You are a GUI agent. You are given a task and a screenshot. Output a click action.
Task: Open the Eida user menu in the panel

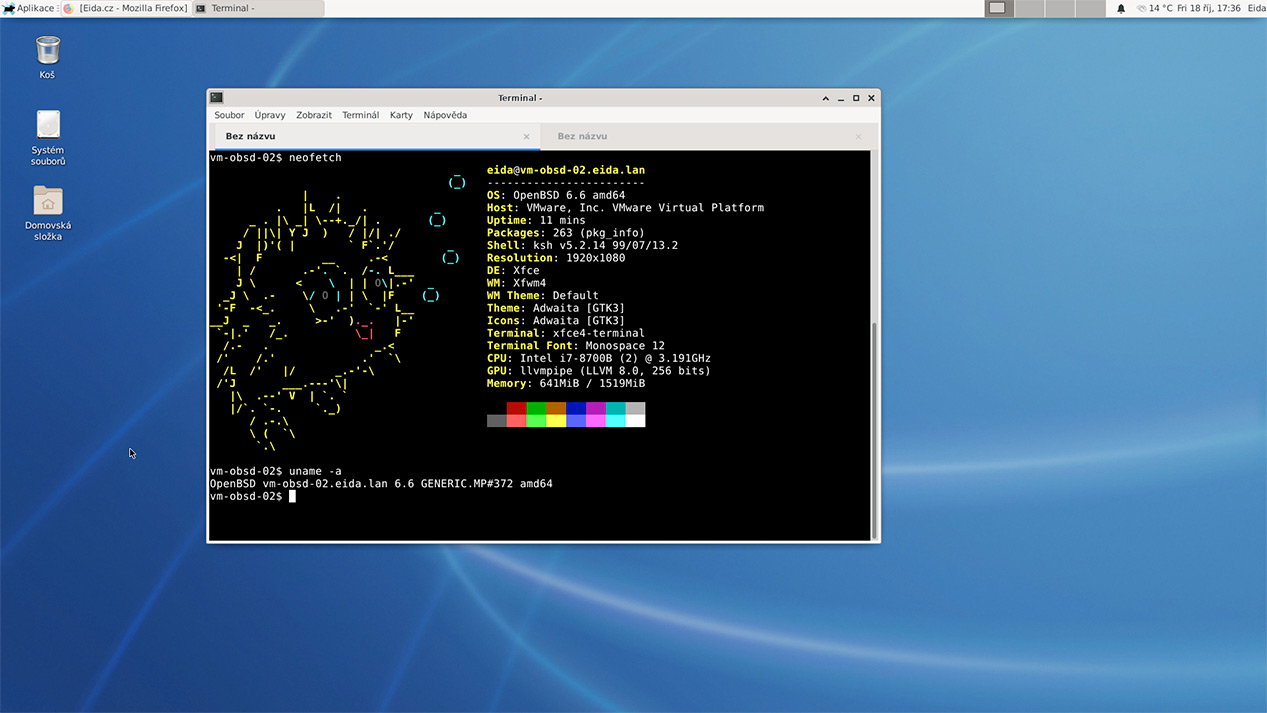click(1256, 8)
